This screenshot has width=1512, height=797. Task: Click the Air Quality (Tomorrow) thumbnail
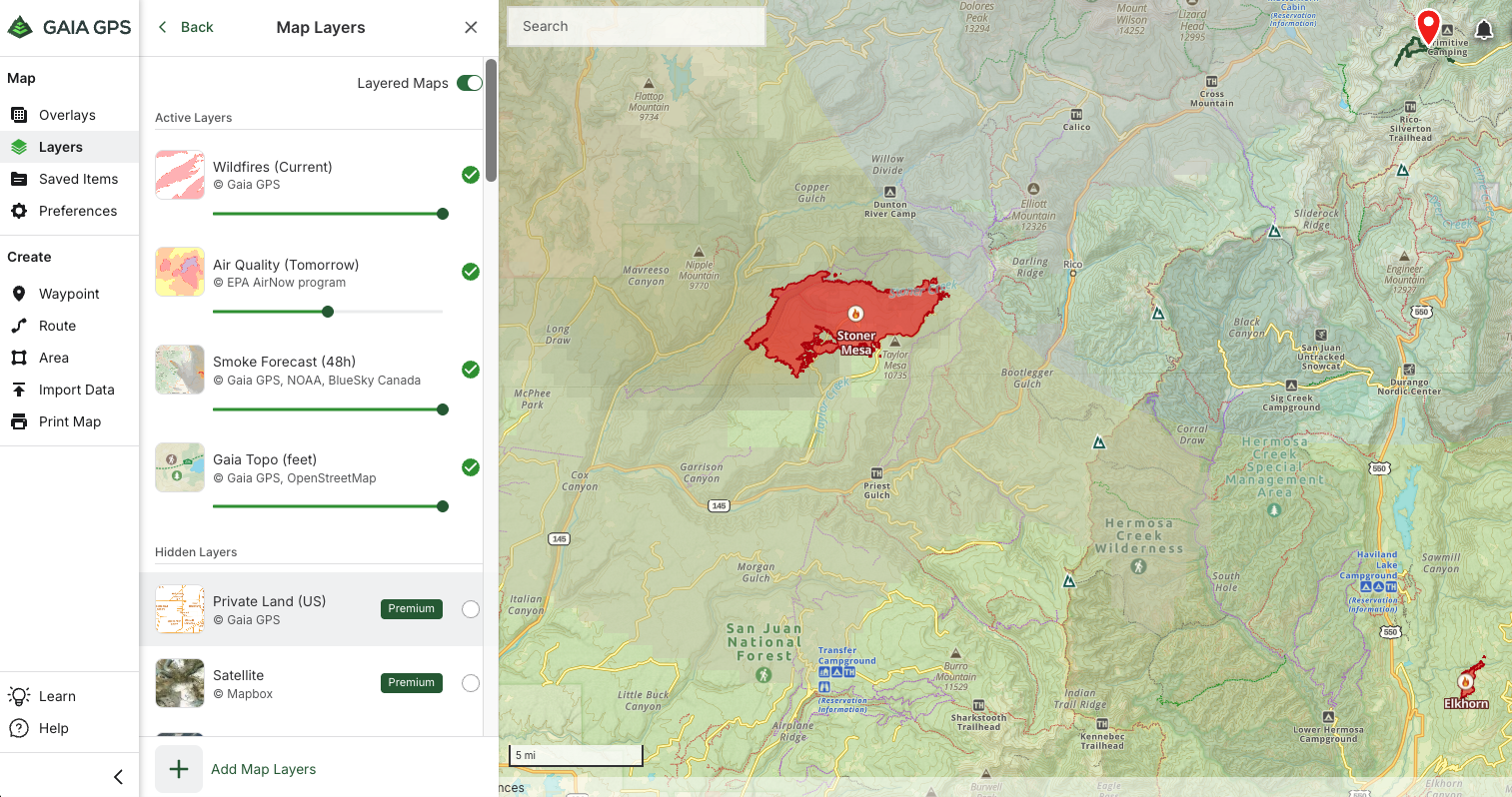point(180,272)
